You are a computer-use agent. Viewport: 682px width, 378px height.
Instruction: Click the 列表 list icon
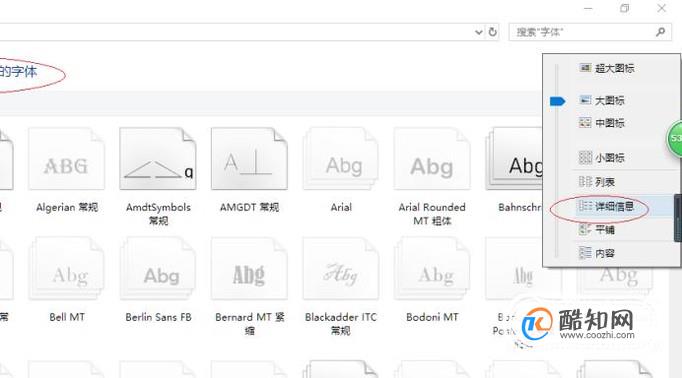(x=585, y=181)
